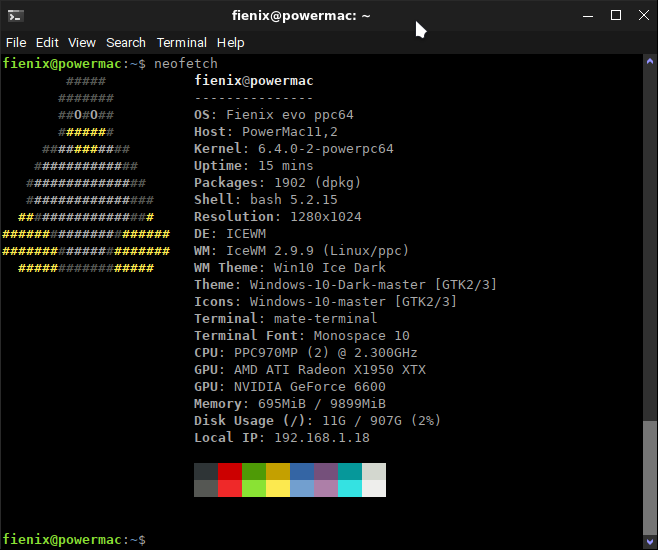Click the bold 'fienix@powermac' header in output
The image size is (658, 550).
click(254, 81)
